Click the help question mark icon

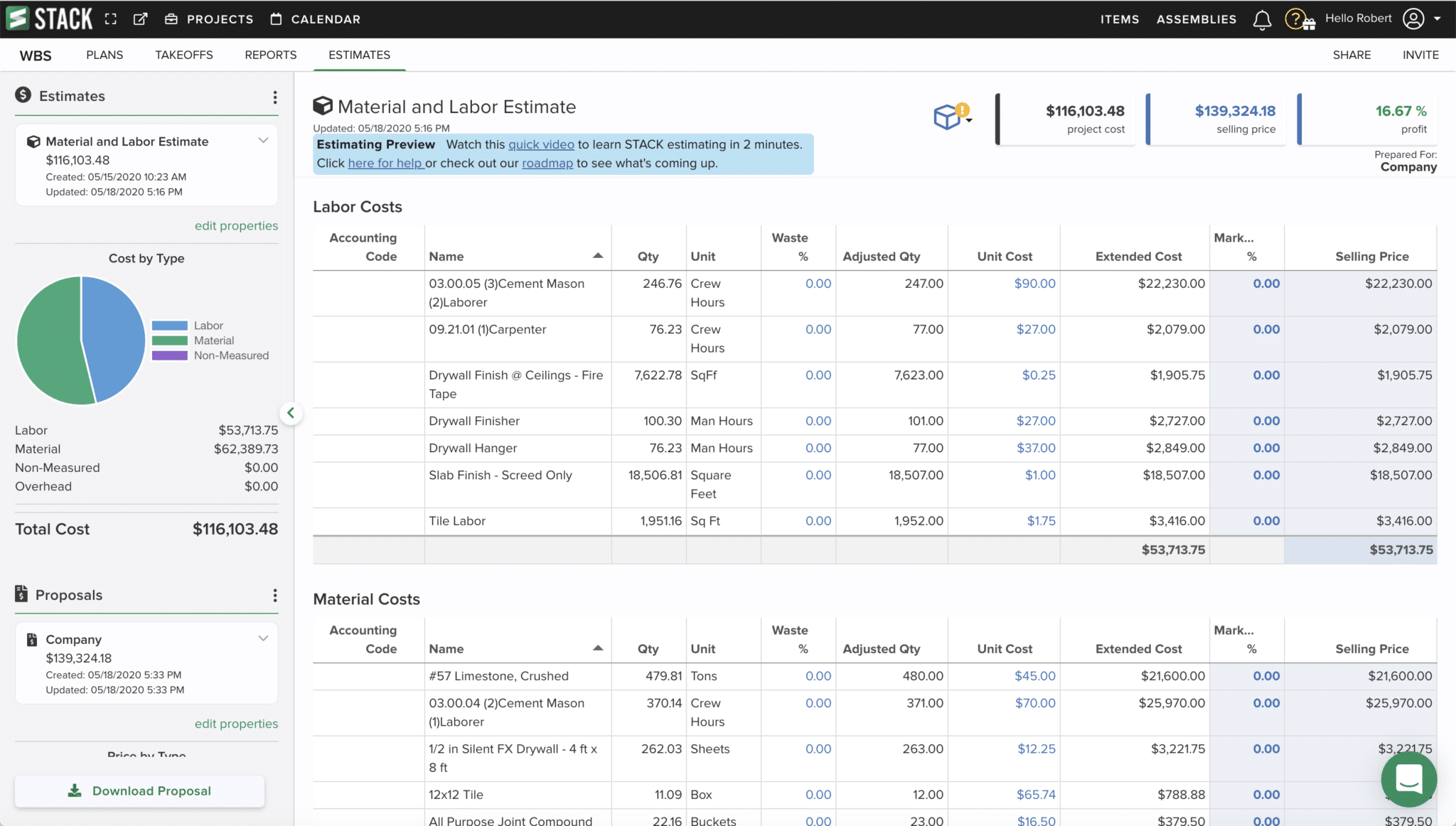1297,19
